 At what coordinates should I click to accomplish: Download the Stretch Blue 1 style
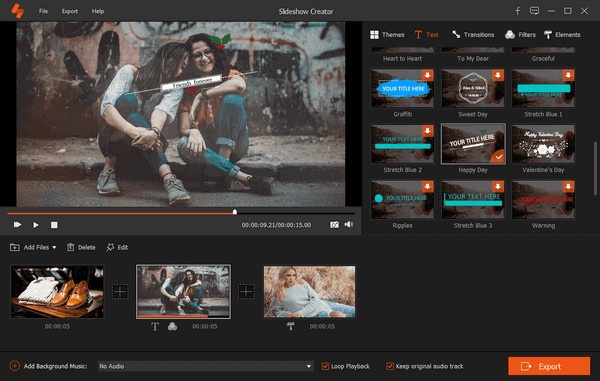[568, 75]
